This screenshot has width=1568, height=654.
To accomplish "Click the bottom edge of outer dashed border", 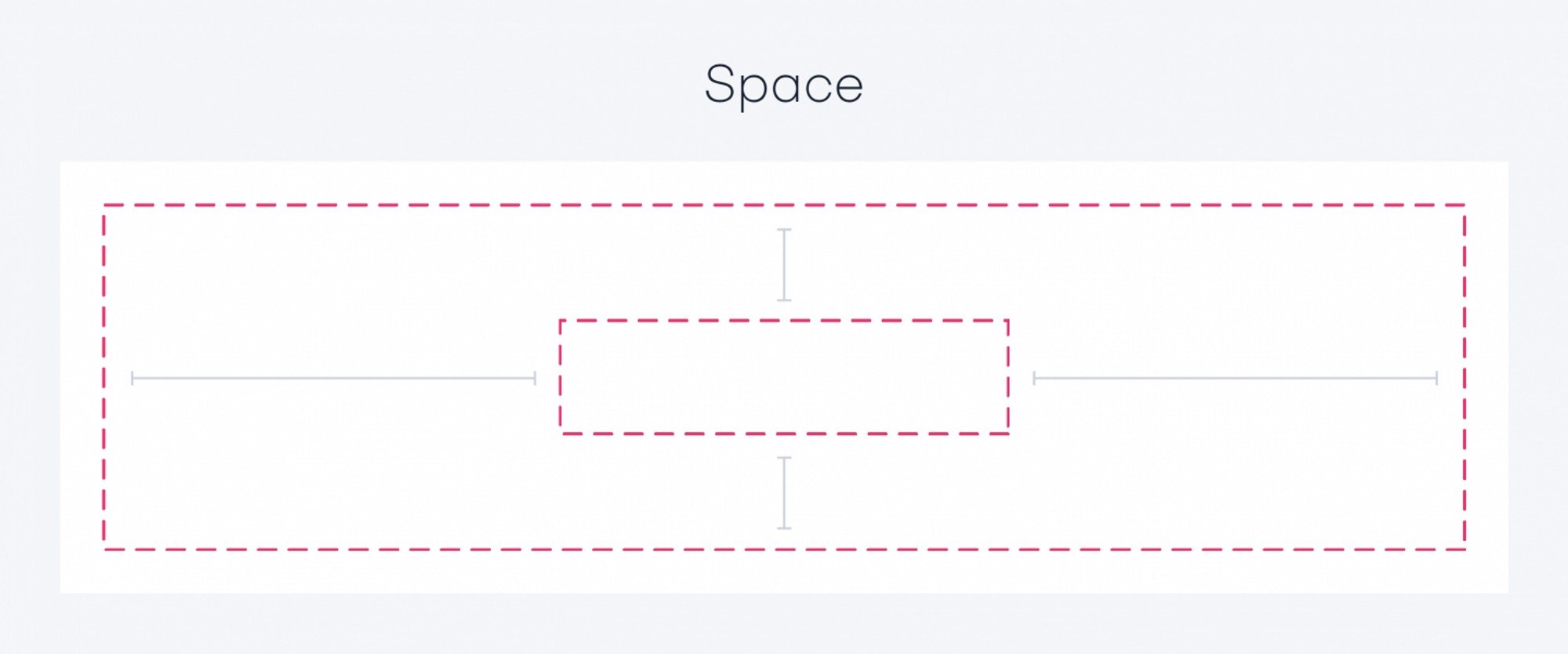I will pos(784,549).
